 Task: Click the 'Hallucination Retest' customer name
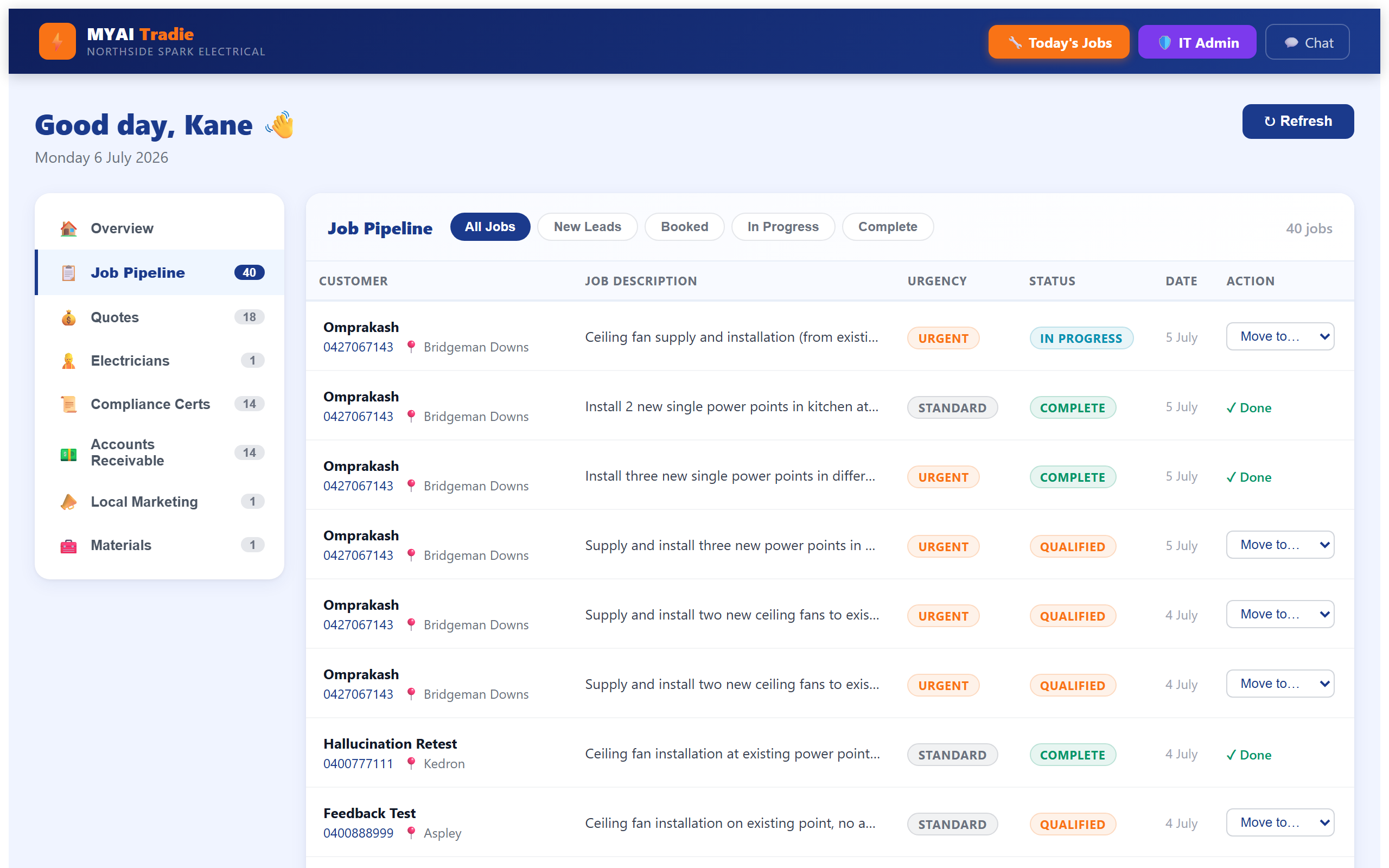coord(390,743)
